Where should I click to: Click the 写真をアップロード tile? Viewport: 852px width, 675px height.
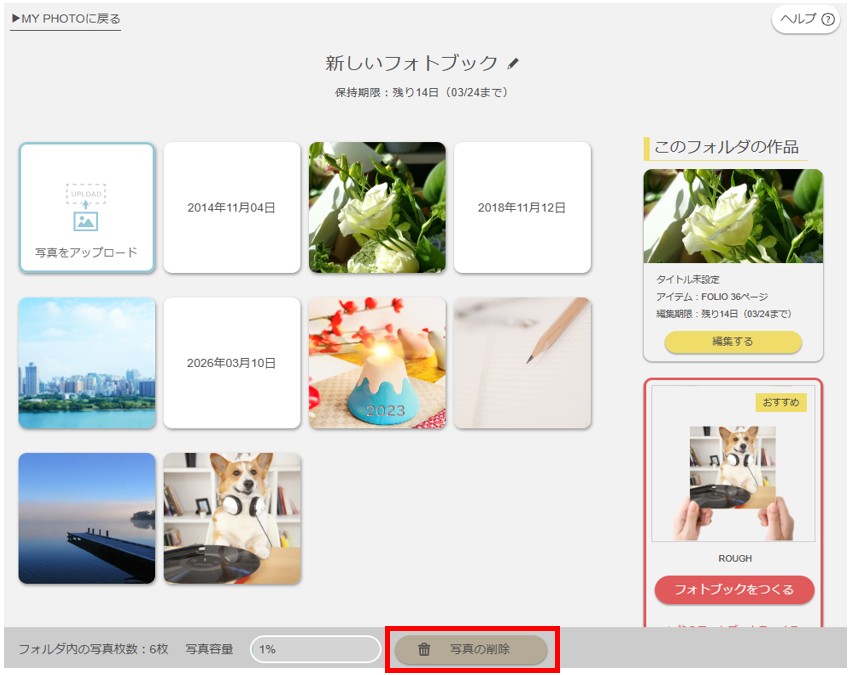[87, 208]
